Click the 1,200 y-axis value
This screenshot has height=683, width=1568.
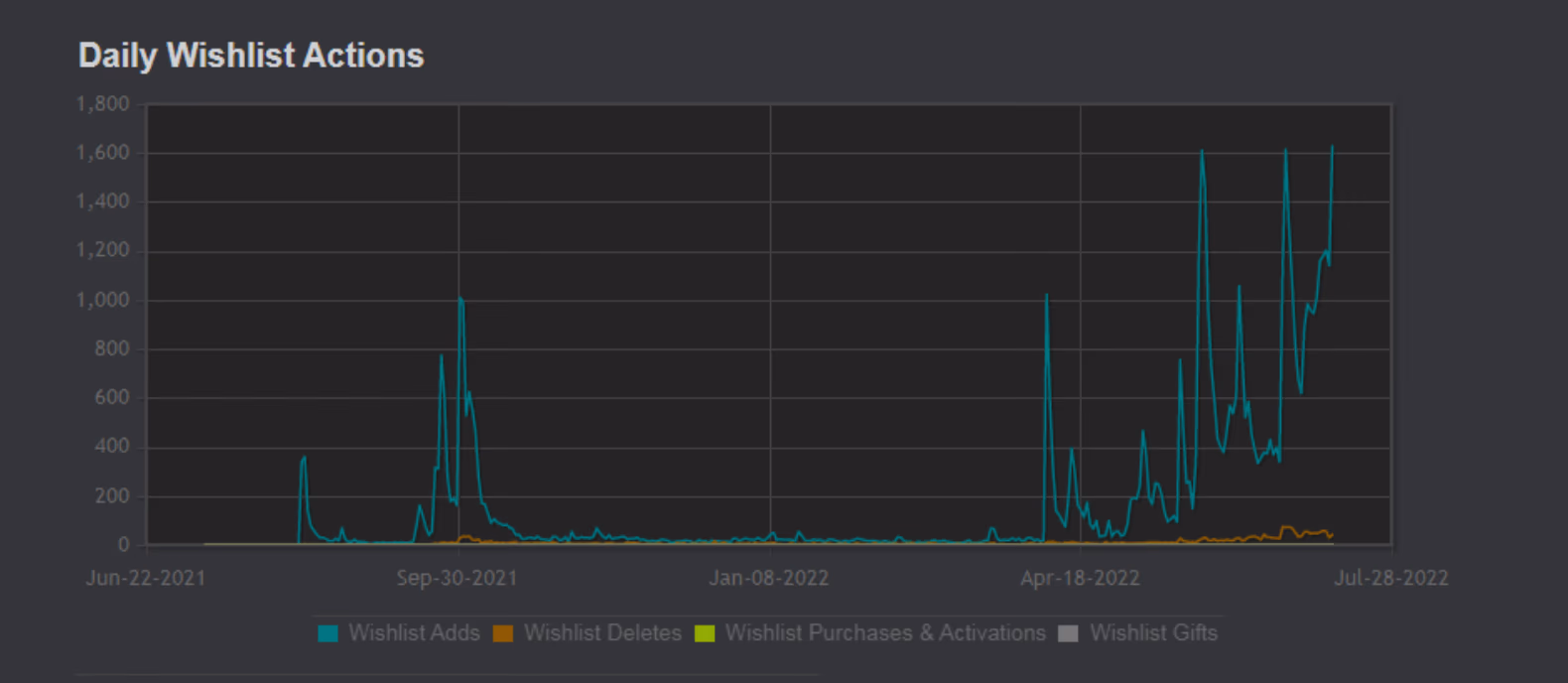pyautogui.click(x=103, y=250)
